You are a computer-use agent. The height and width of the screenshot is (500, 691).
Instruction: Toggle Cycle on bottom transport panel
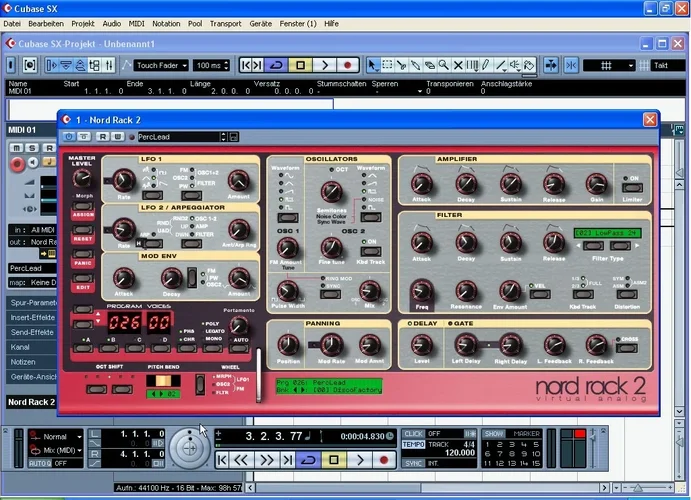coord(308,460)
